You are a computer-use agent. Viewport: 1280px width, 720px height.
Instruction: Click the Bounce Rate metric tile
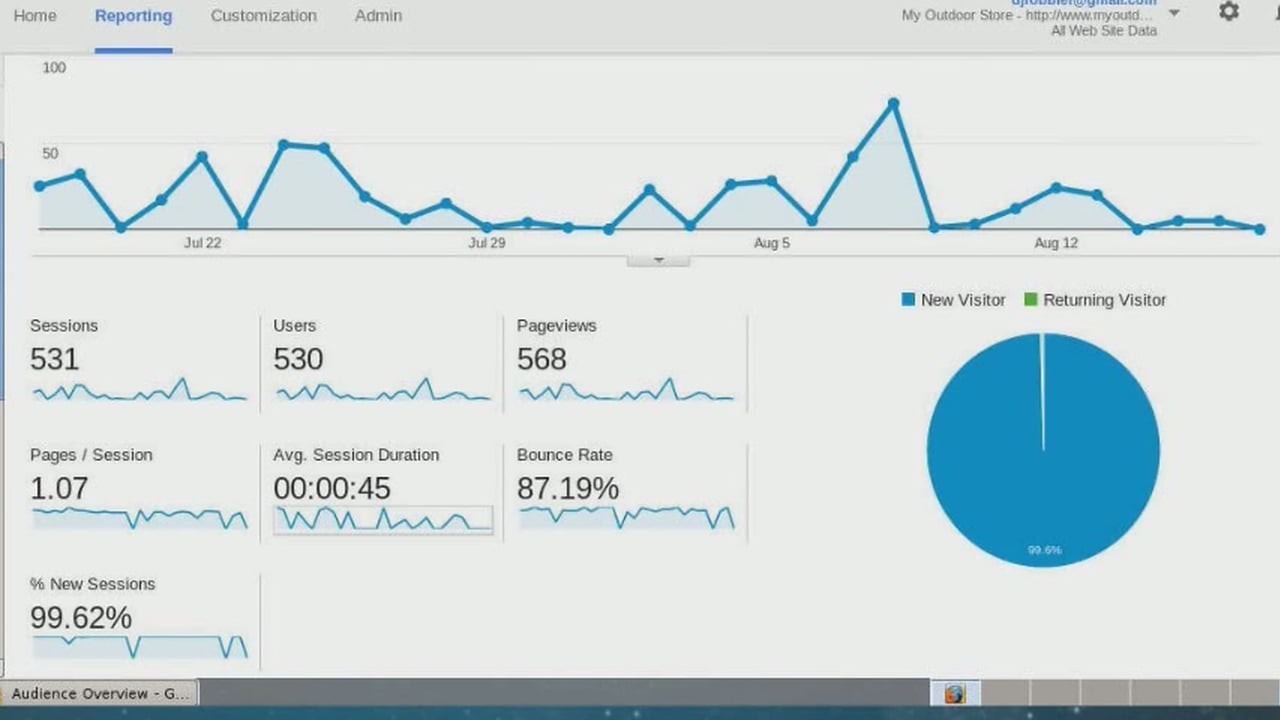626,491
